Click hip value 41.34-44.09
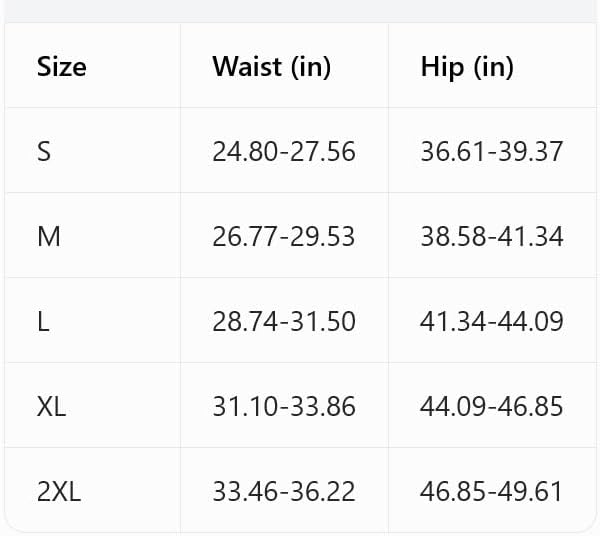This screenshot has height=536, width=600. click(492, 321)
